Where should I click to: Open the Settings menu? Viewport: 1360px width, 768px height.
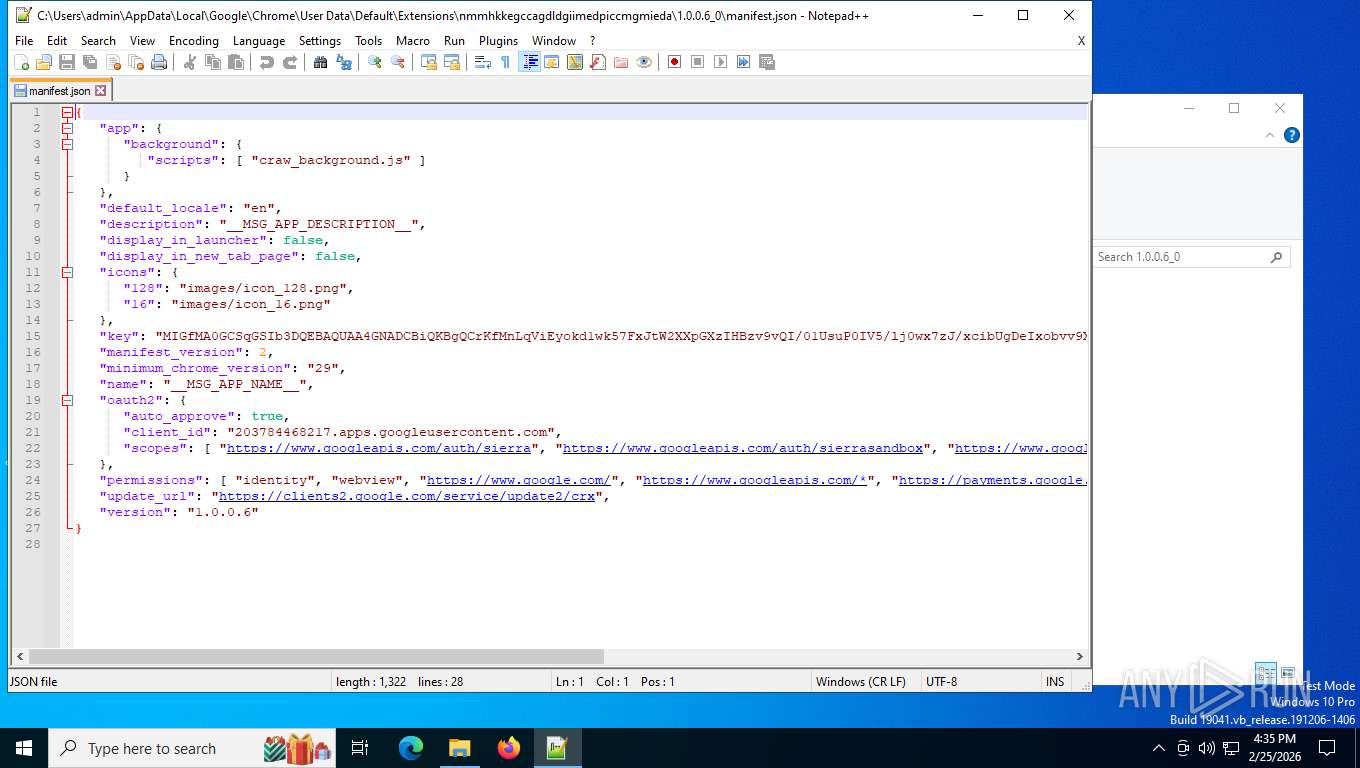(x=320, y=40)
